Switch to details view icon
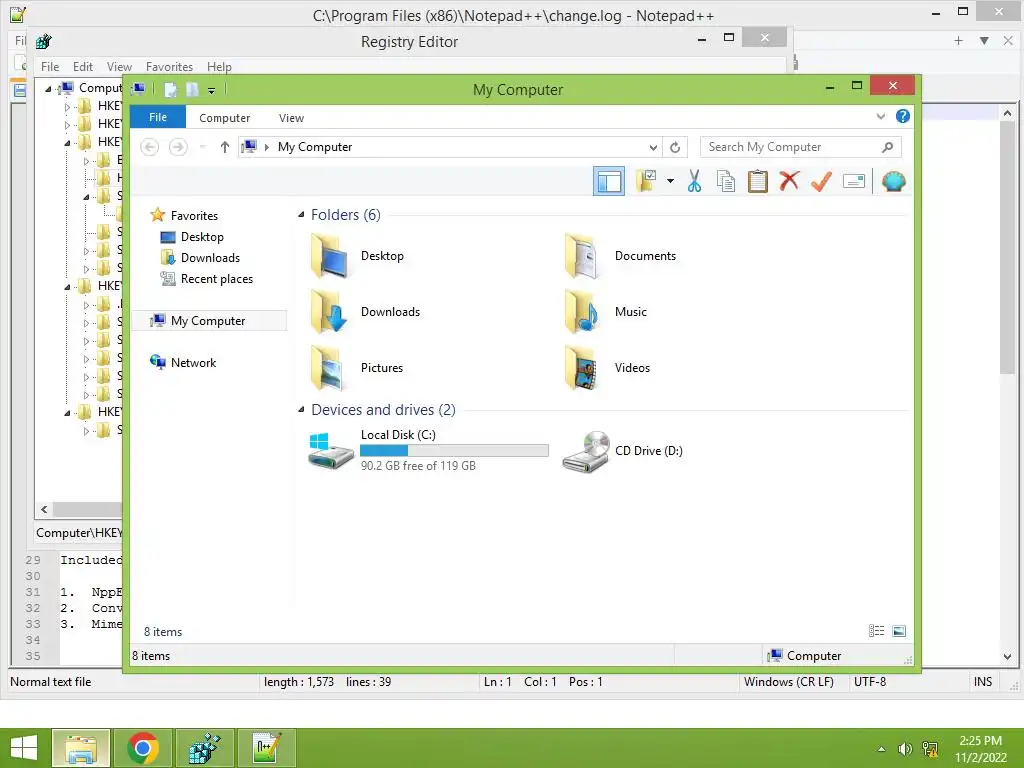1024x768 pixels. pos(876,630)
